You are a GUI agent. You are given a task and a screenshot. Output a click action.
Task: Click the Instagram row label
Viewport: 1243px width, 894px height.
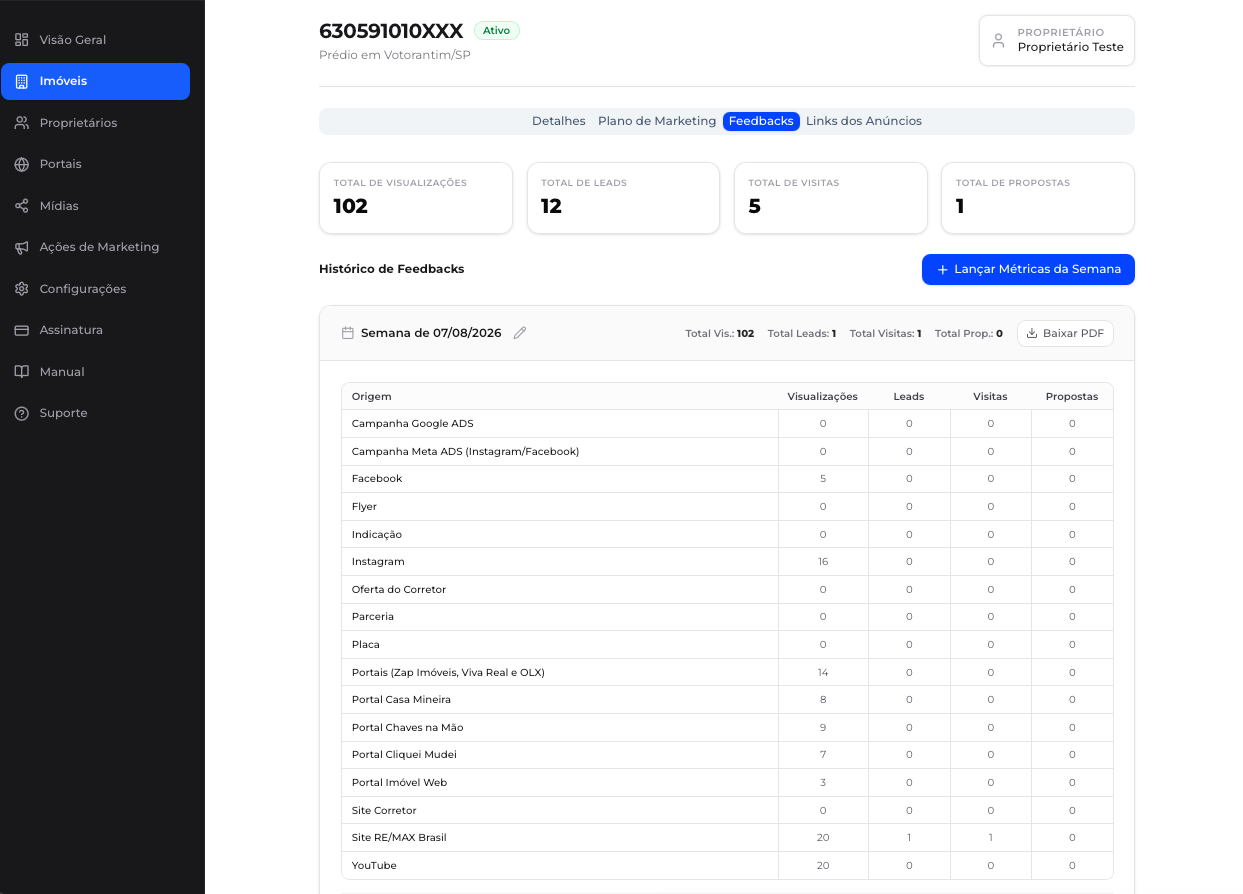point(378,562)
